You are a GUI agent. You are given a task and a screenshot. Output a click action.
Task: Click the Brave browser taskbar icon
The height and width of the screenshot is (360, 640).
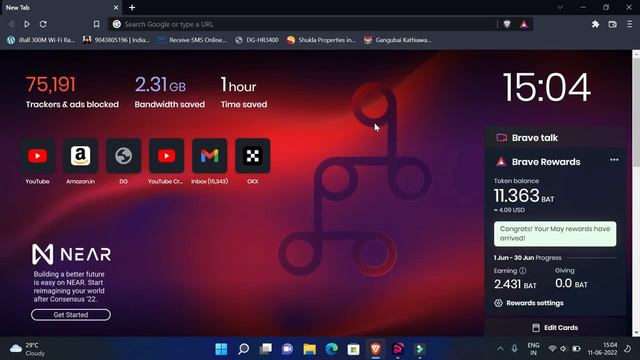[376, 349]
